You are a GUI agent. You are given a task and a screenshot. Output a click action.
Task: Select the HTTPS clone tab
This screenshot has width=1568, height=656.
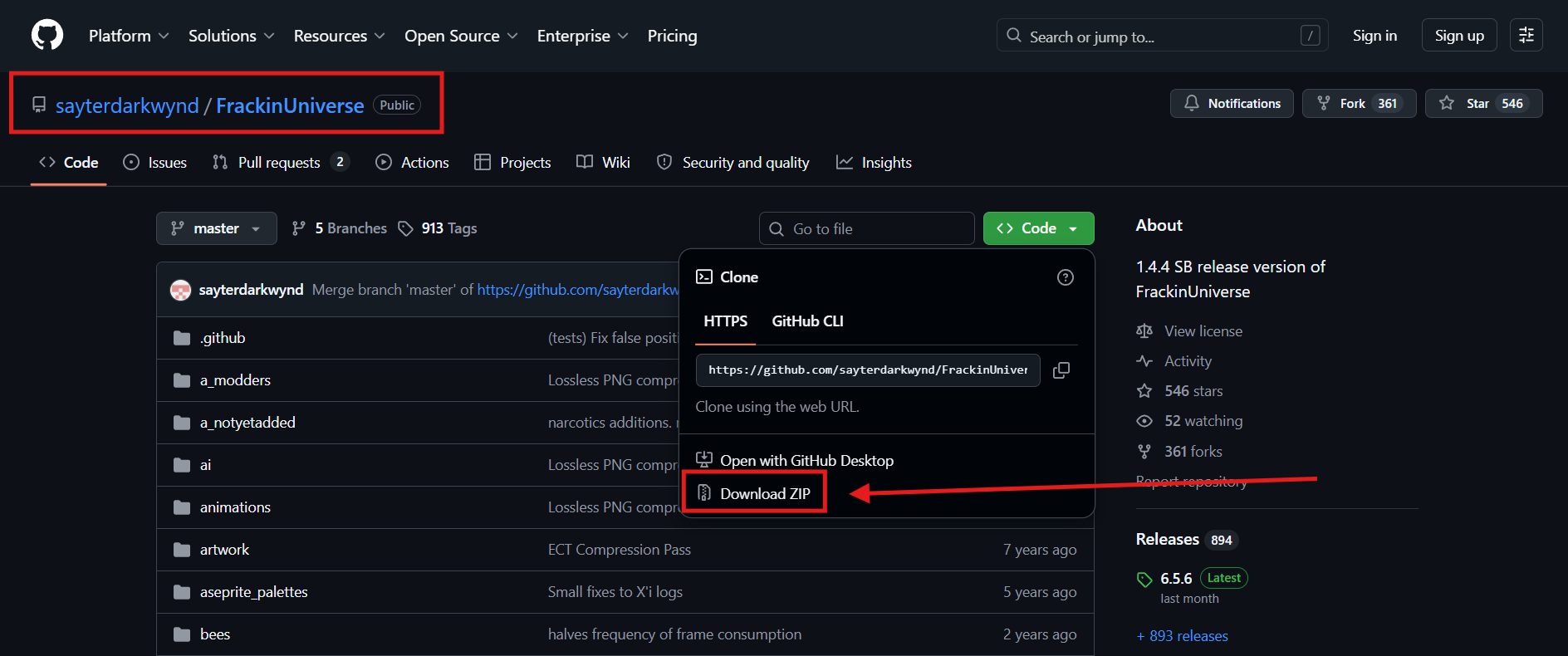tap(726, 321)
